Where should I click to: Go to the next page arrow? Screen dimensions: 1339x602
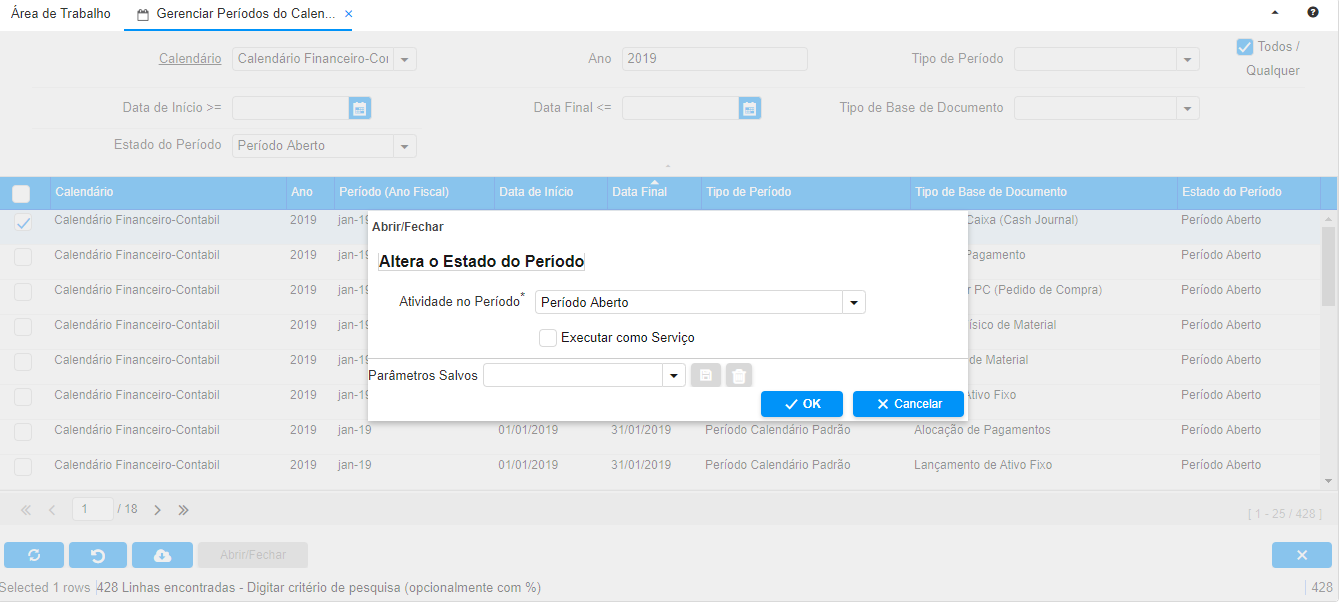pos(158,510)
